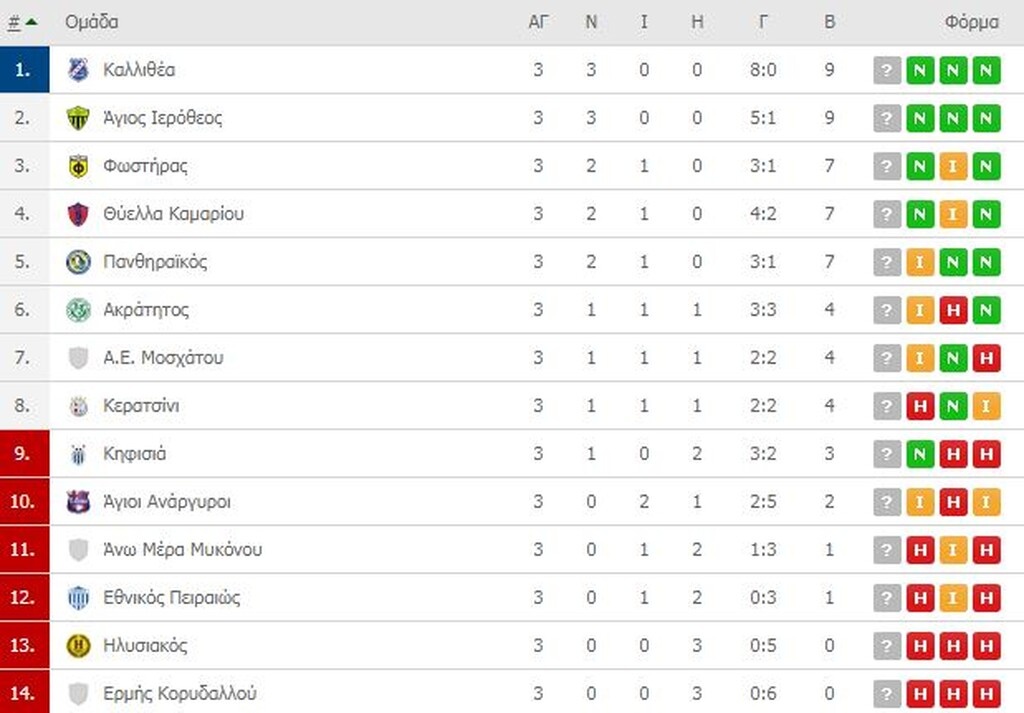Open the Κερατσίνι team link
Screen dimensions: 1024x713
(x=141, y=406)
